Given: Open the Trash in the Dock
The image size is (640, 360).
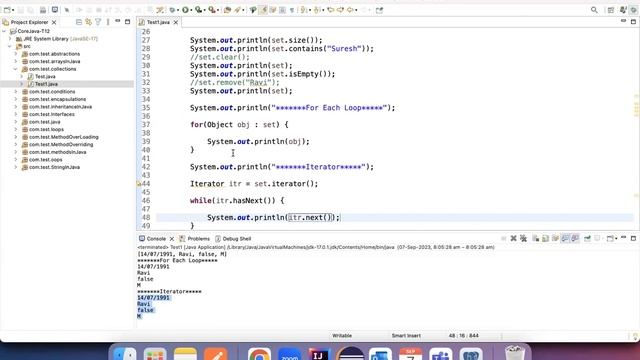Looking at the screenshot, I should pyautogui.click(x=514, y=353).
